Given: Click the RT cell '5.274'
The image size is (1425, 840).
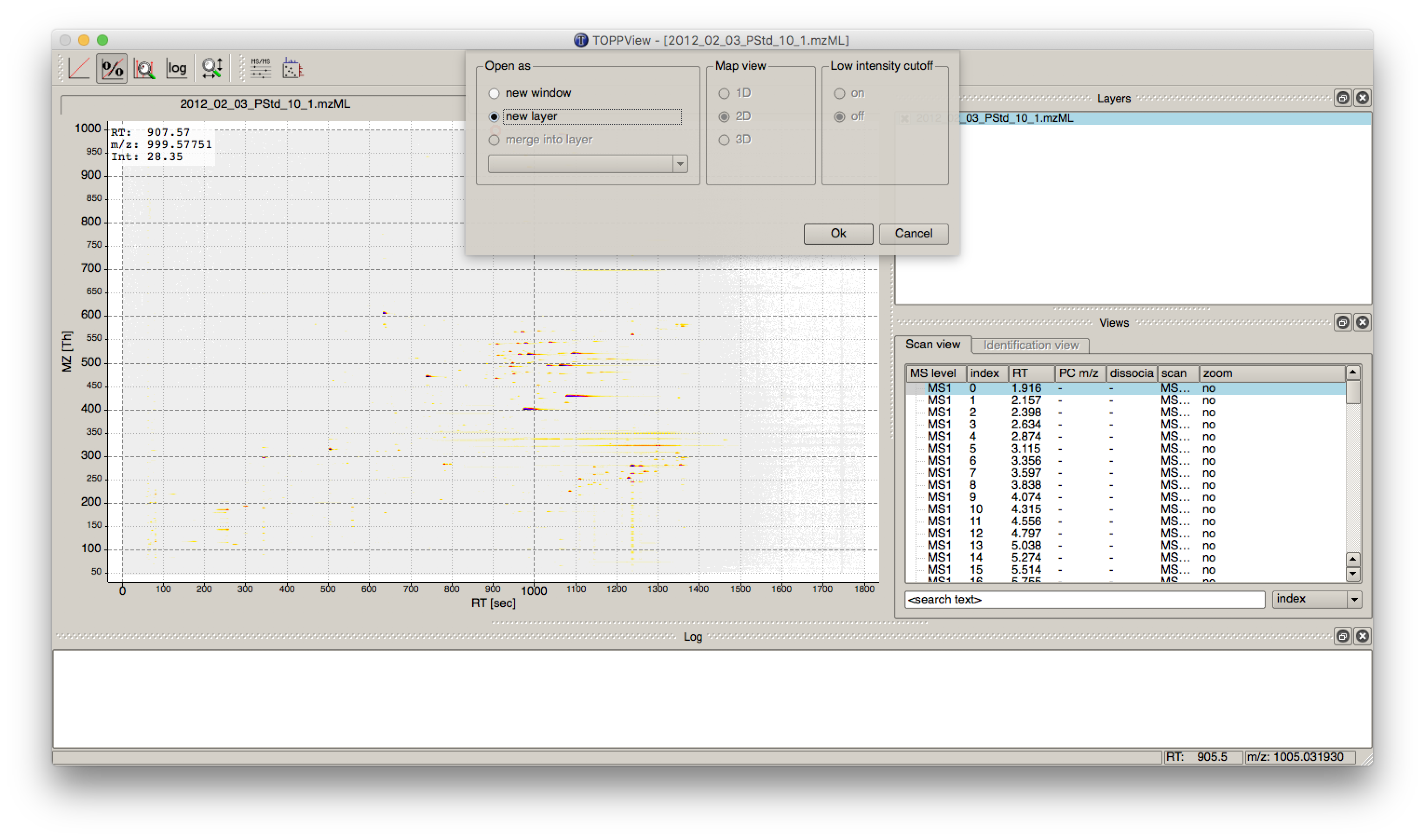Looking at the screenshot, I should coord(1025,558).
